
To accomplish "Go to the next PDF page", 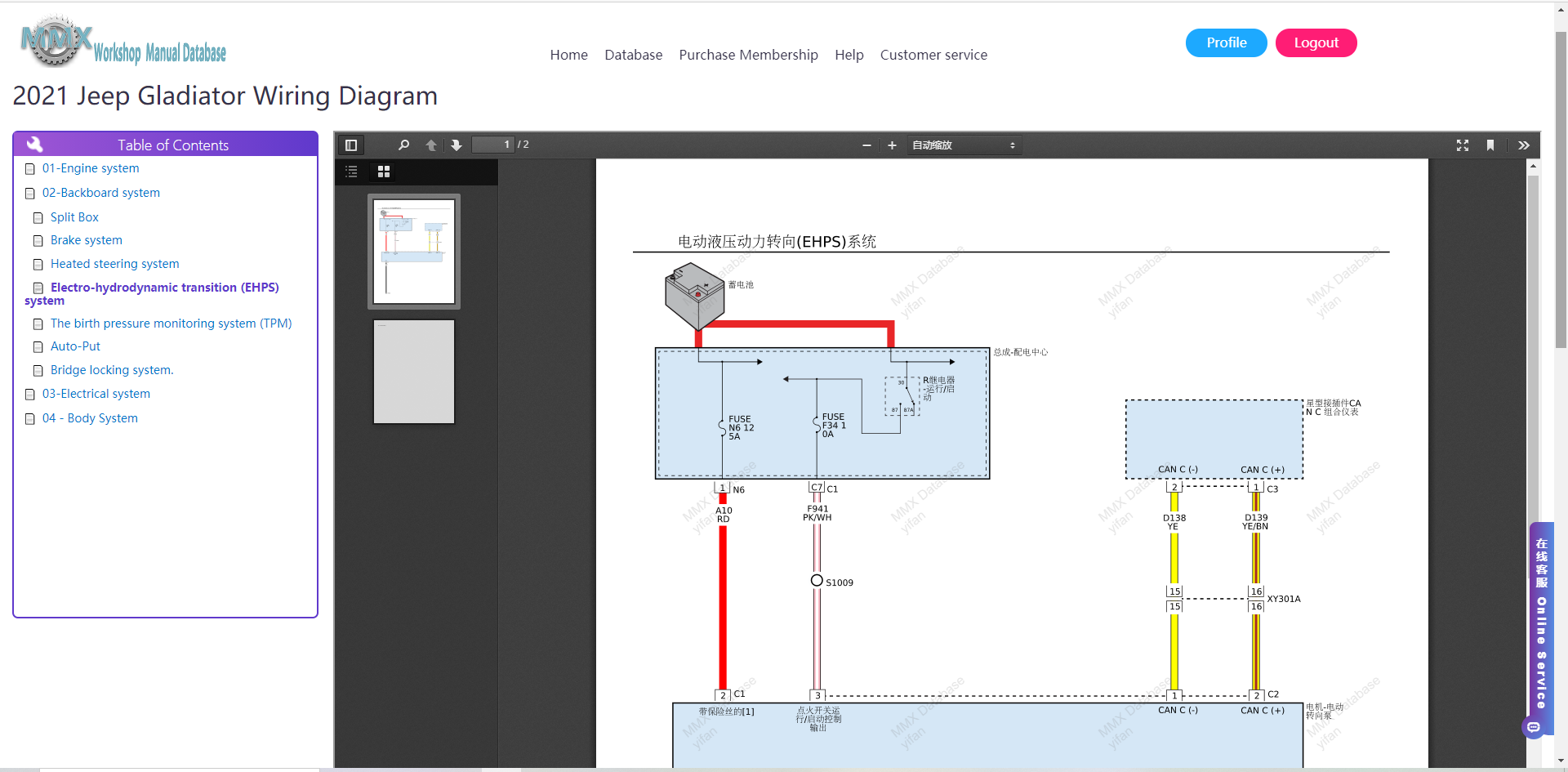I will [457, 145].
